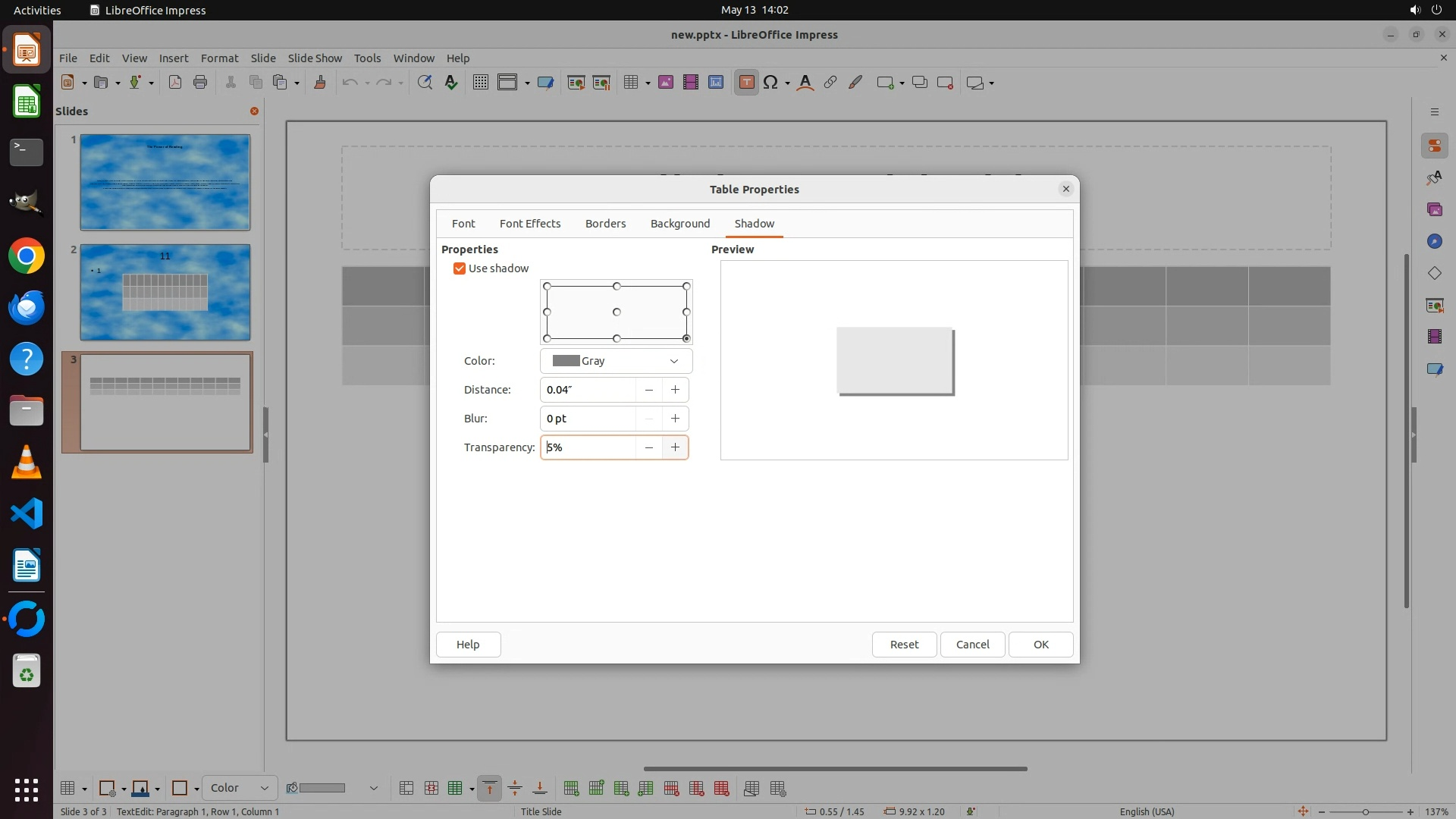
Task: Click the Reset button
Action: (x=904, y=644)
